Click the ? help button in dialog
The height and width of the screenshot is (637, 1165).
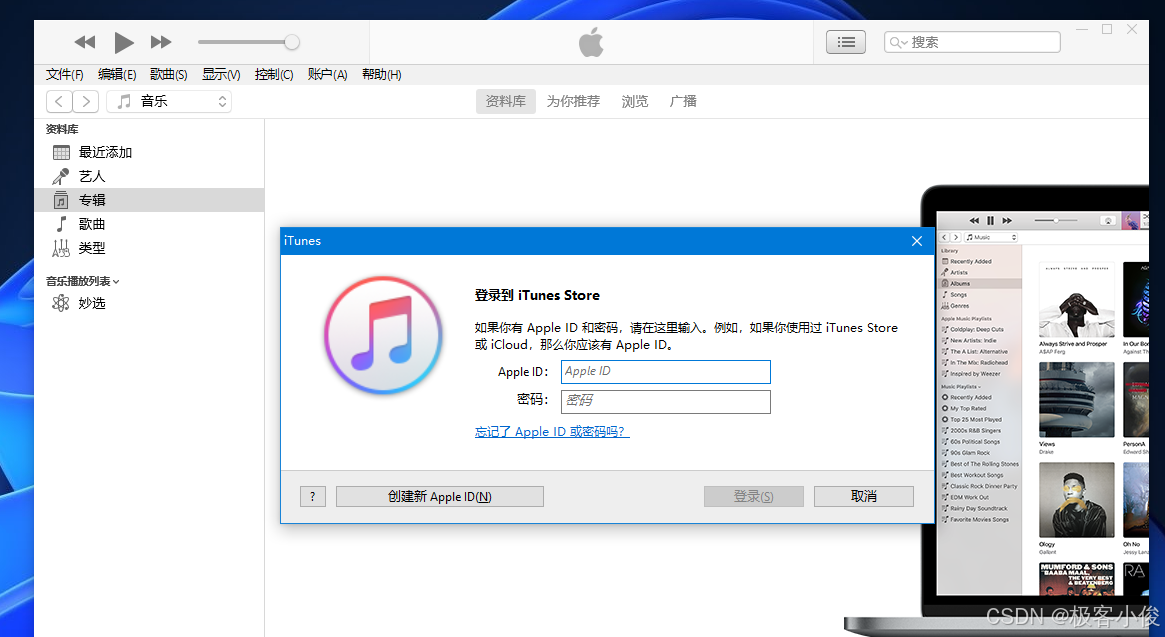313,497
